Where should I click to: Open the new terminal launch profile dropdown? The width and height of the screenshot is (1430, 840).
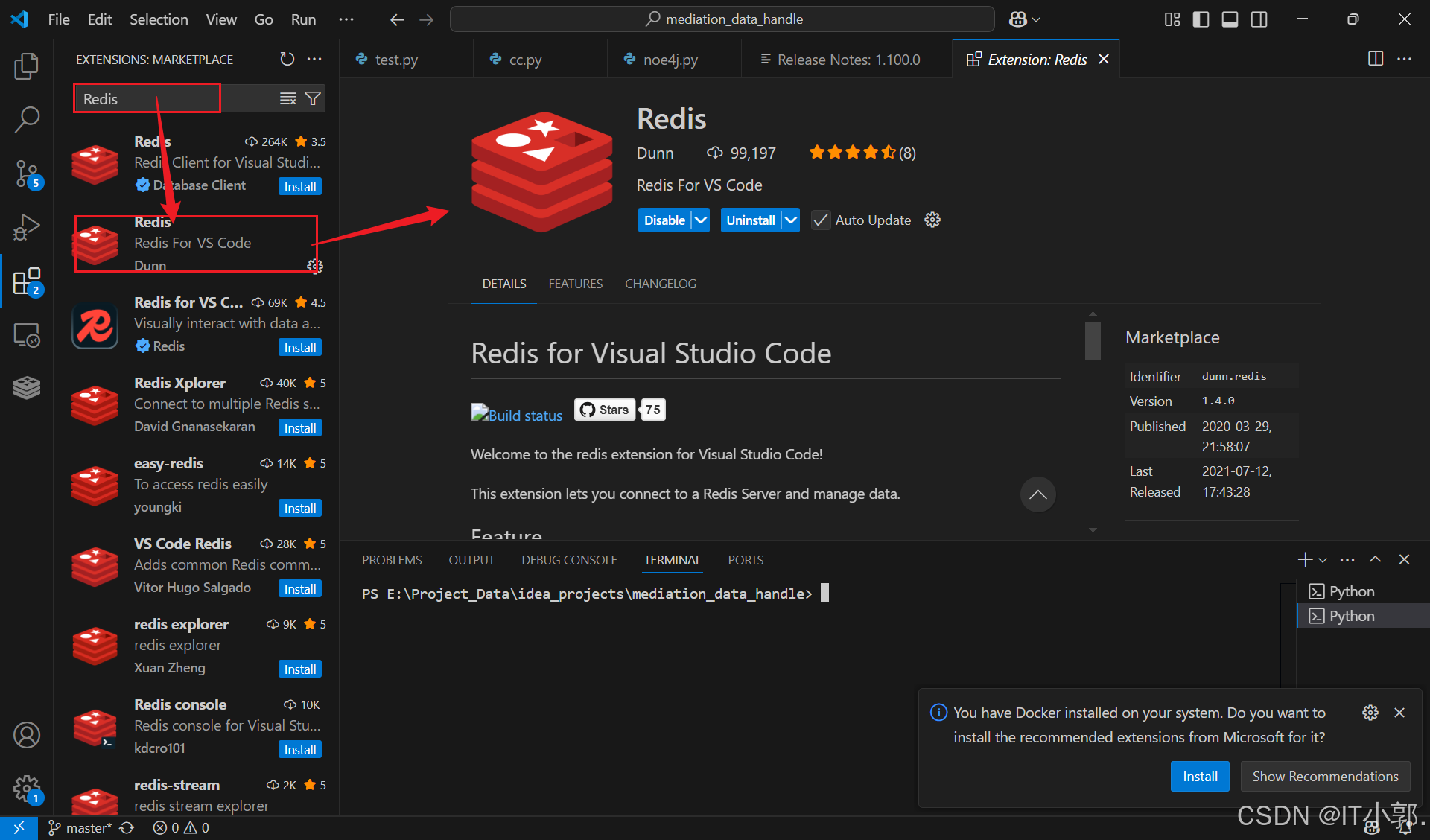click(1323, 560)
